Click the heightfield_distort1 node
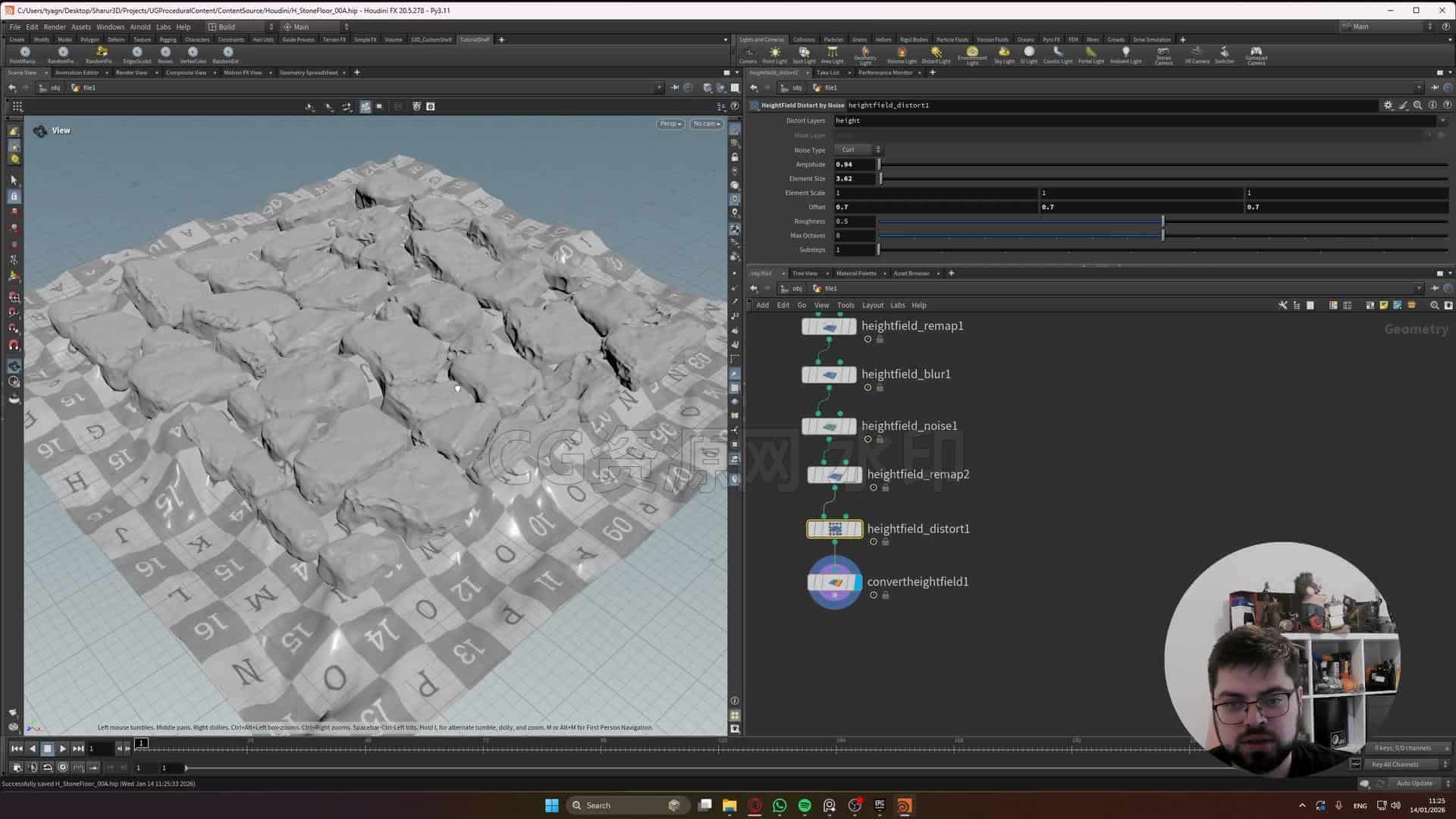The image size is (1456, 819). coord(834,529)
